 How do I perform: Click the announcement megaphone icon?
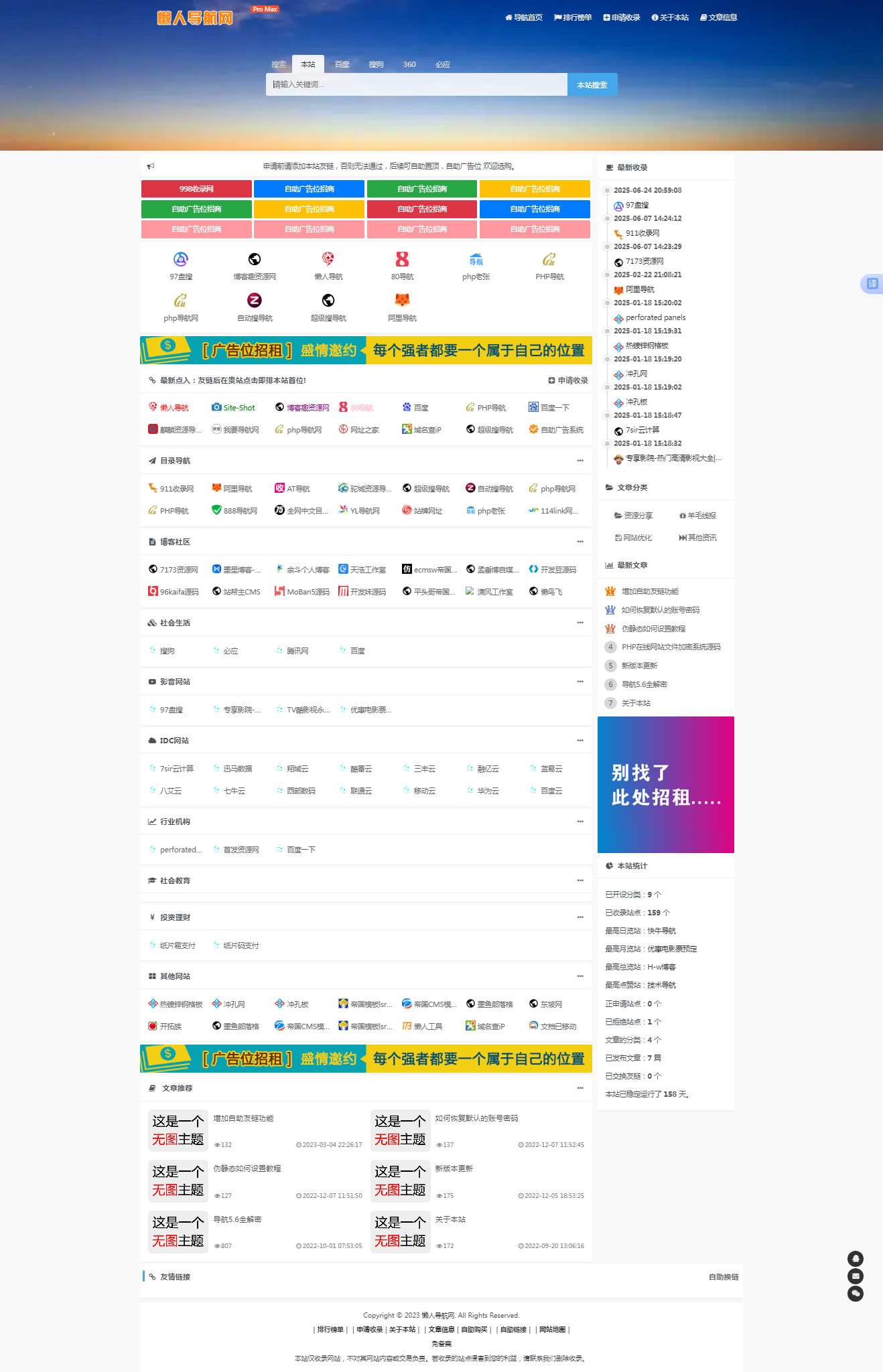[x=151, y=166]
